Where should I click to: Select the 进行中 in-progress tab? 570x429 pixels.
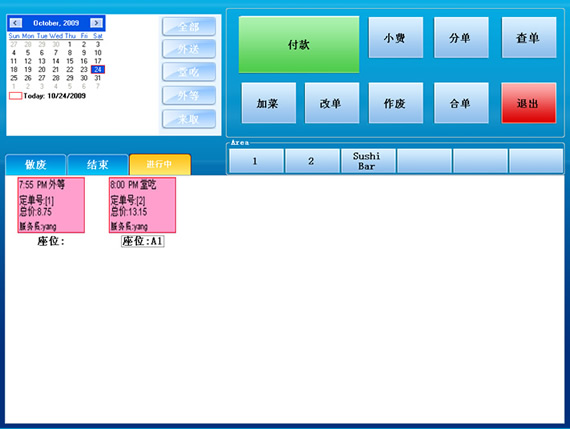pyautogui.click(x=160, y=164)
